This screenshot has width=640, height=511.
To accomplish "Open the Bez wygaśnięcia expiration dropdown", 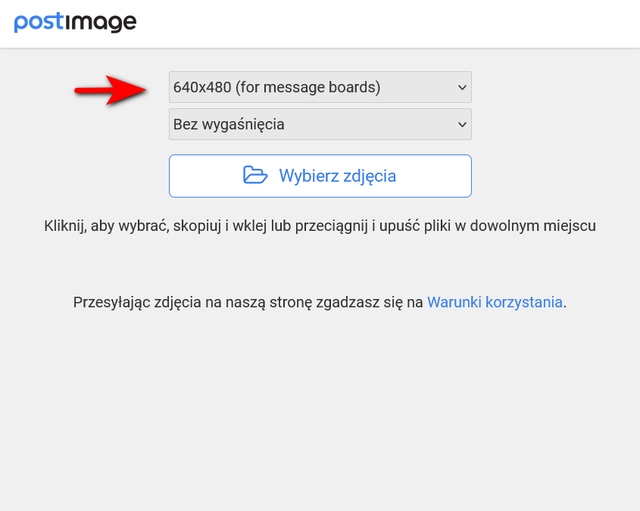I will pyautogui.click(x=320, y=124).
